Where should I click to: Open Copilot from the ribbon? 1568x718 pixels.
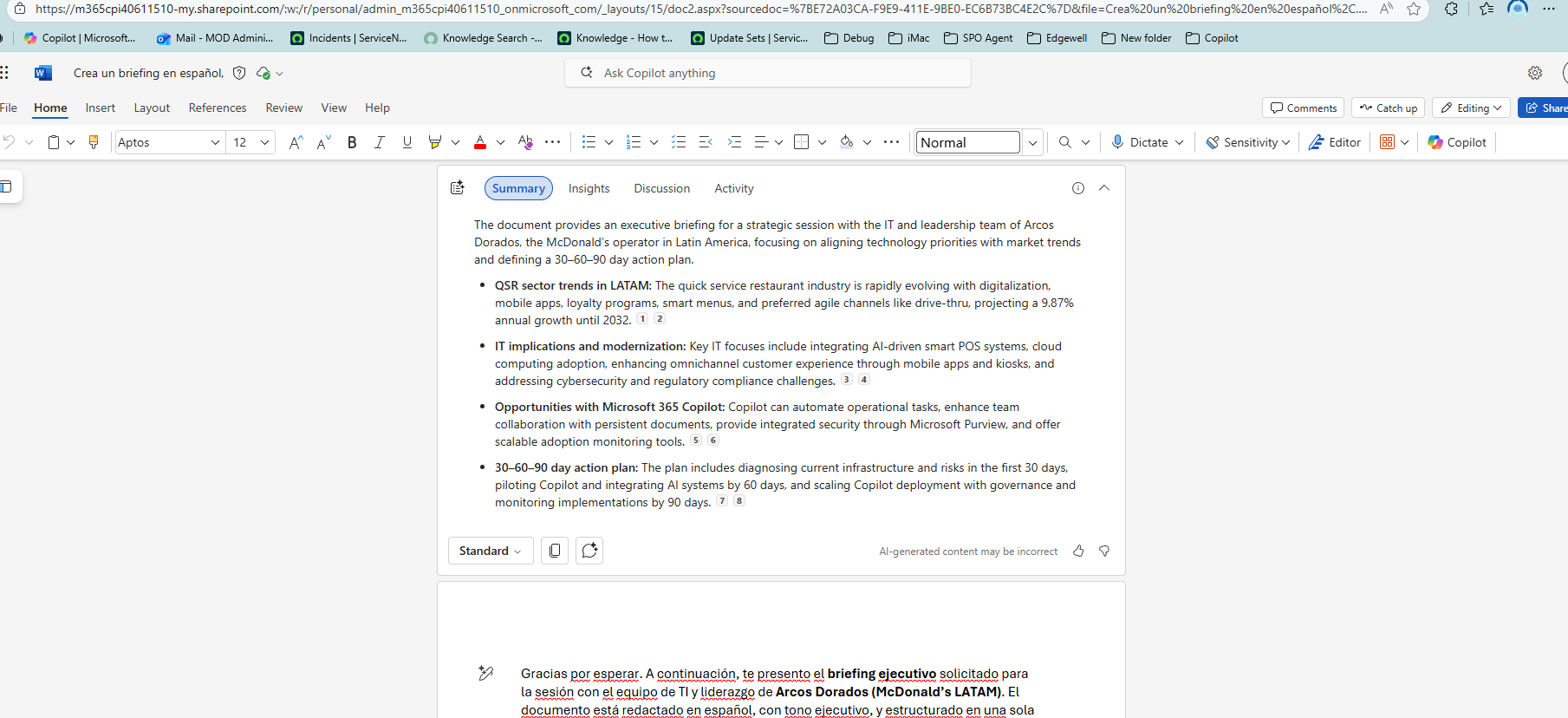point(1457,142)
